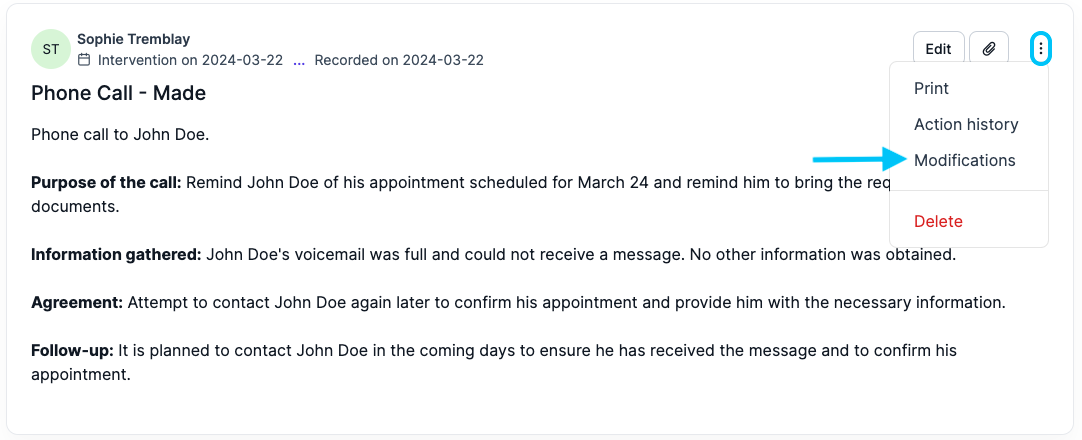Click the Edit button

[938, 49]
